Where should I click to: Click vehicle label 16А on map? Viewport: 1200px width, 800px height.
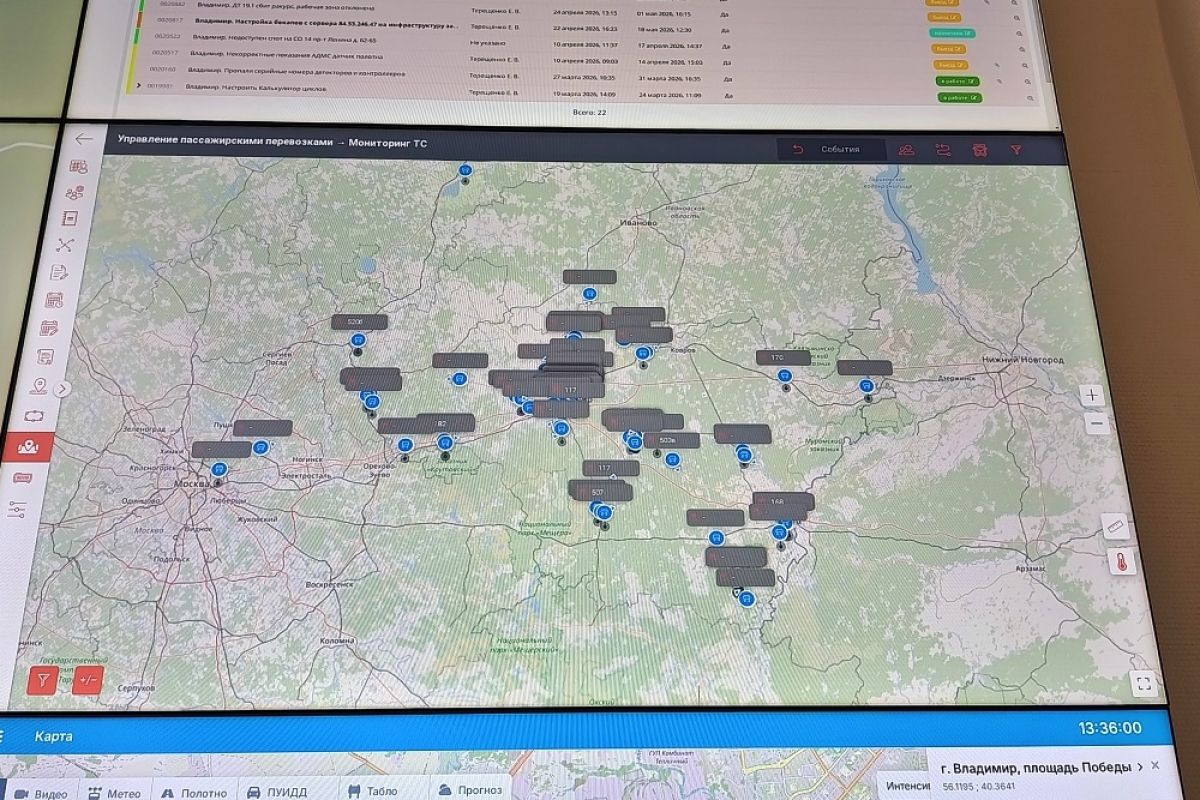785,500
